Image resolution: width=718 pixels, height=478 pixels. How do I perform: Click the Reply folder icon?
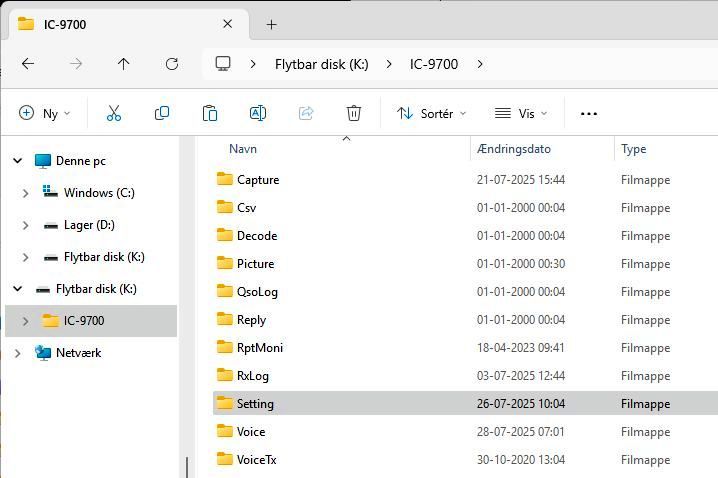click(224, 319)
